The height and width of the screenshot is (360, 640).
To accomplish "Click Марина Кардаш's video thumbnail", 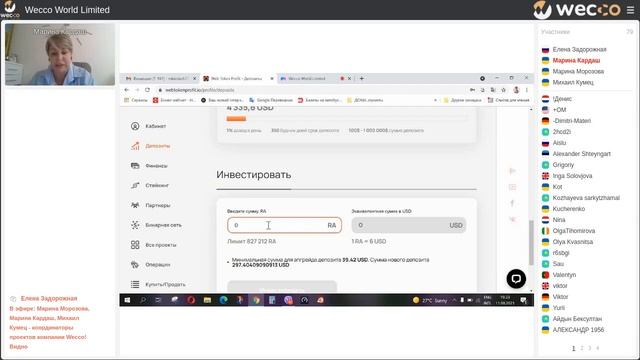I will coord(60,54).
